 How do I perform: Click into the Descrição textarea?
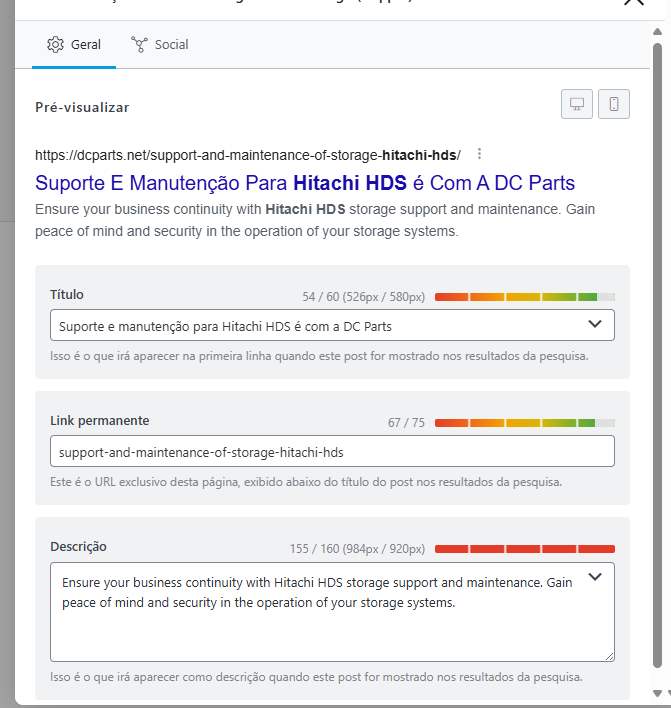332,612
